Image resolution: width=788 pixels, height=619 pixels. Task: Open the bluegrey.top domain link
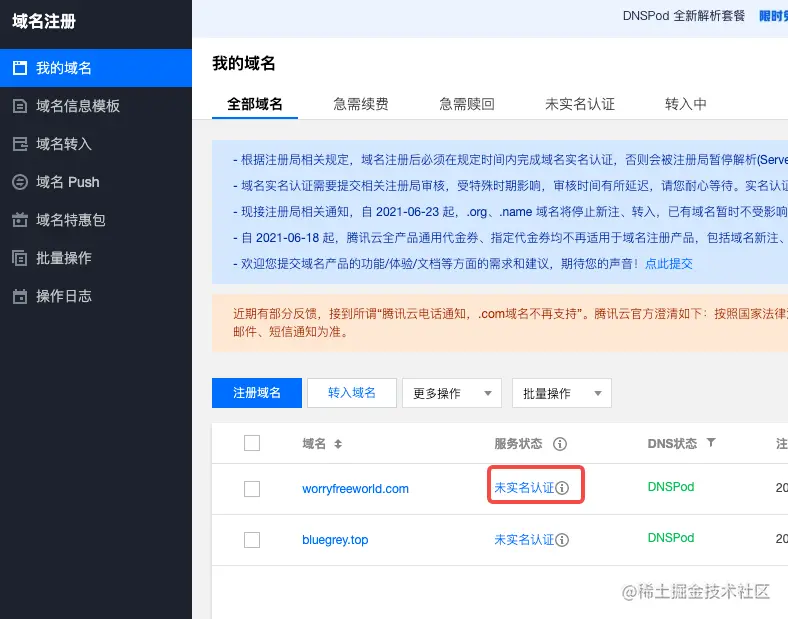[335, 540]
